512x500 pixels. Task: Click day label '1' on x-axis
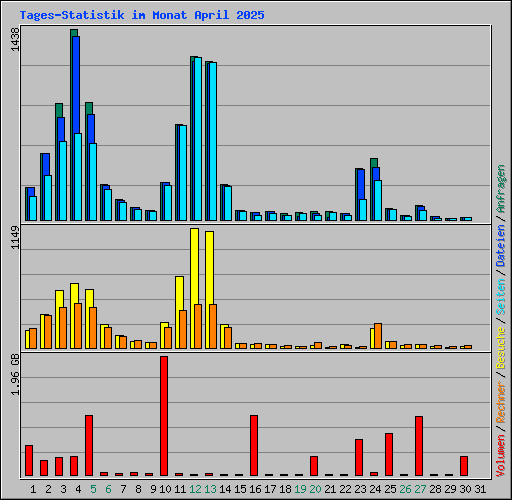(x=33, y=489)
